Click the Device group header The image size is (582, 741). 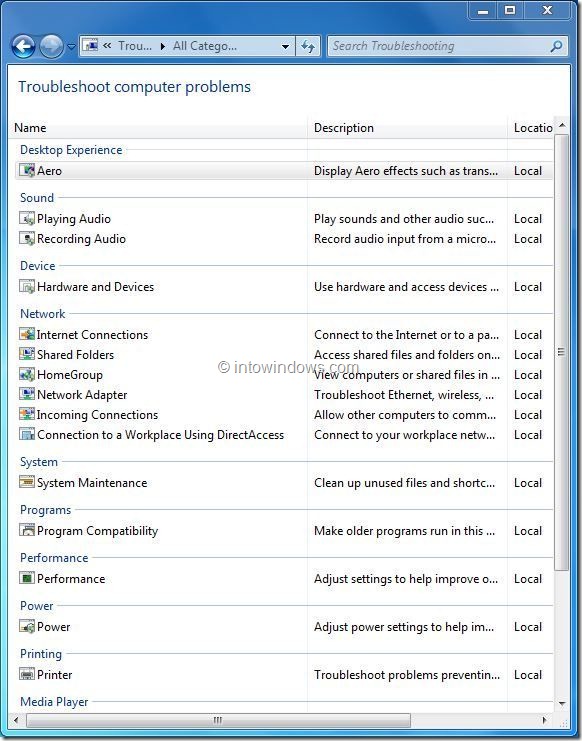[x=37, y=266]
